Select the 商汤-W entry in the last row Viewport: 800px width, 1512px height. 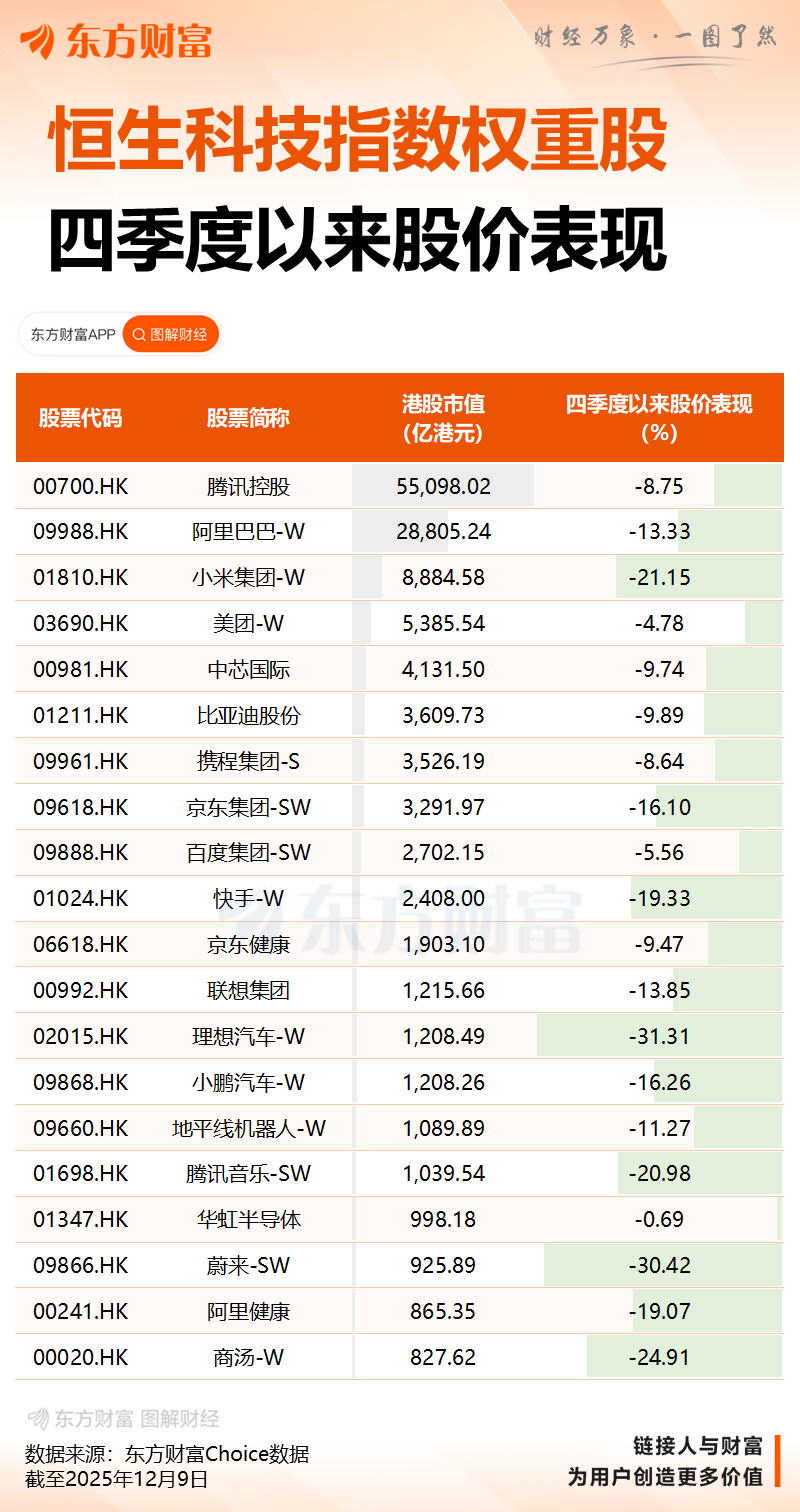pyautogui.click(x=248, y=1357)
